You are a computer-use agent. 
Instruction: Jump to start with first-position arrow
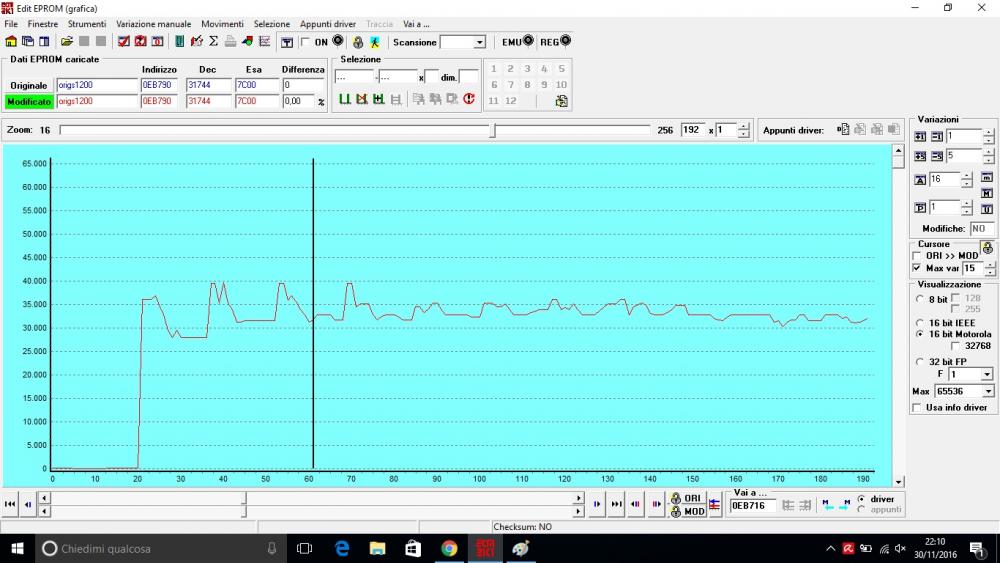click(x=10, y=504)
